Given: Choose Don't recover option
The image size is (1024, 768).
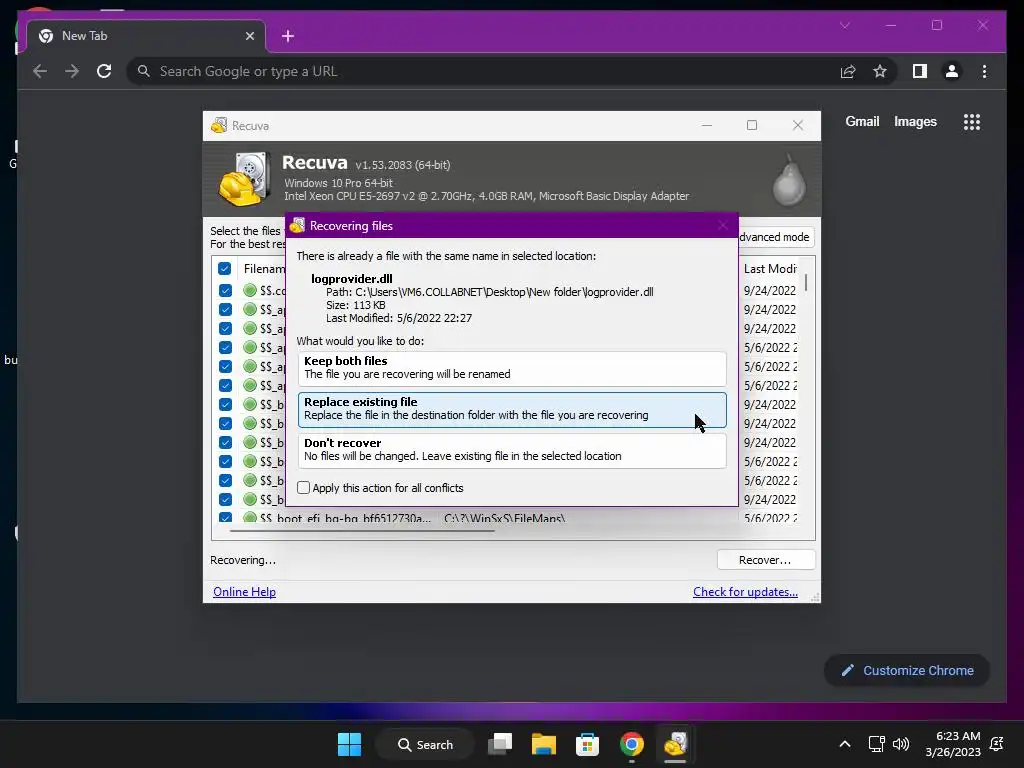Looking at the screenshot, I should [x=511, y=450].
